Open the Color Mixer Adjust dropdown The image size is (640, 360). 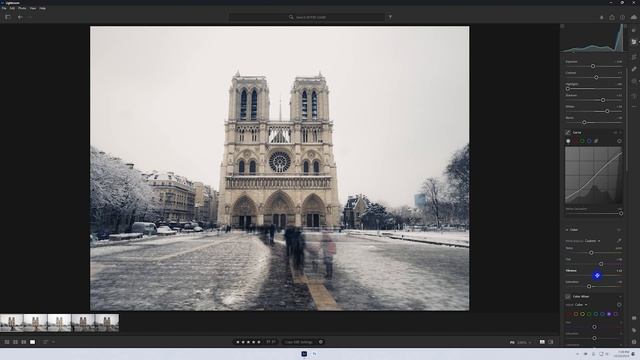[581, 305]
